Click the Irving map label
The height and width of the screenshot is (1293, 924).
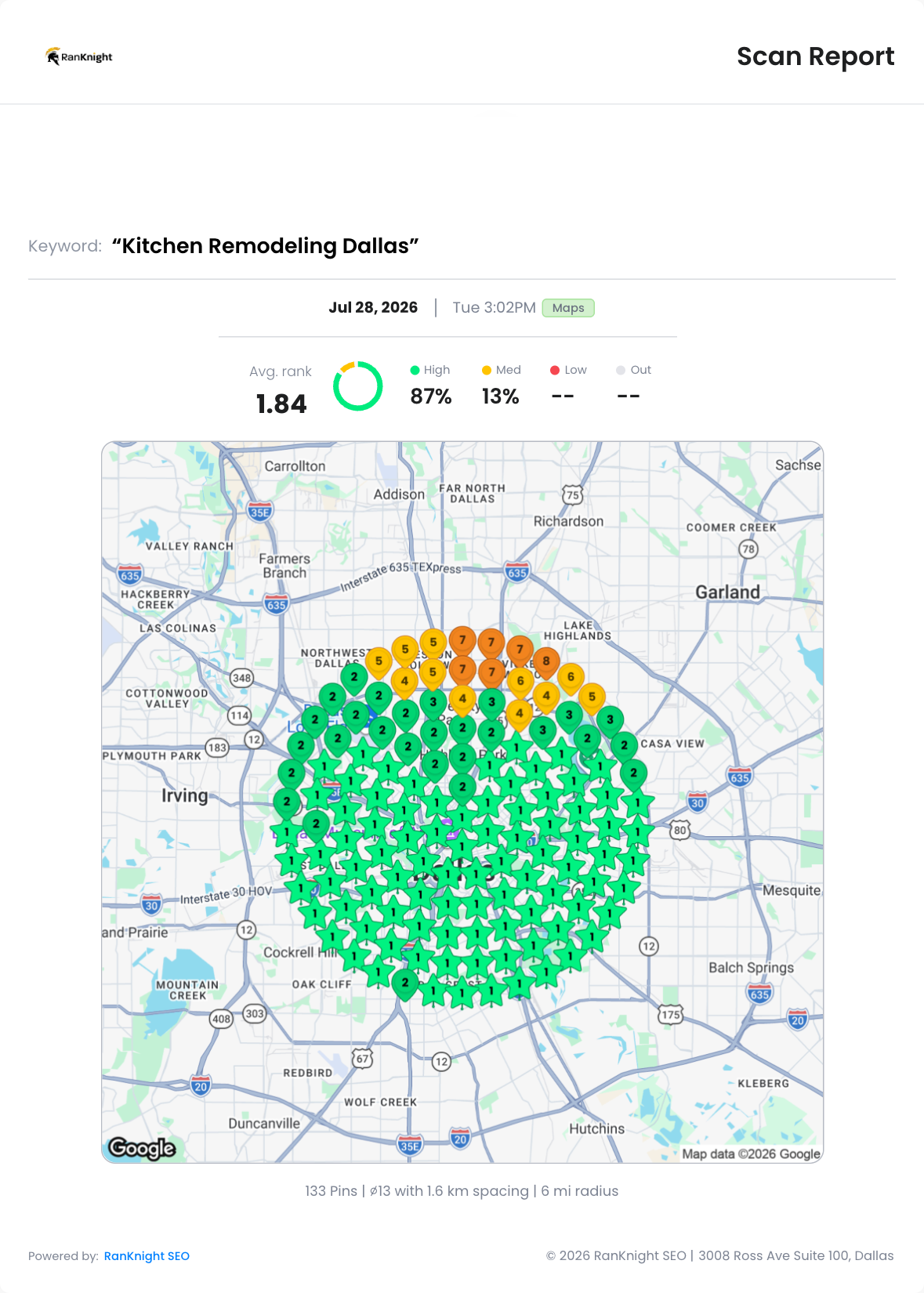click(185, 796)
